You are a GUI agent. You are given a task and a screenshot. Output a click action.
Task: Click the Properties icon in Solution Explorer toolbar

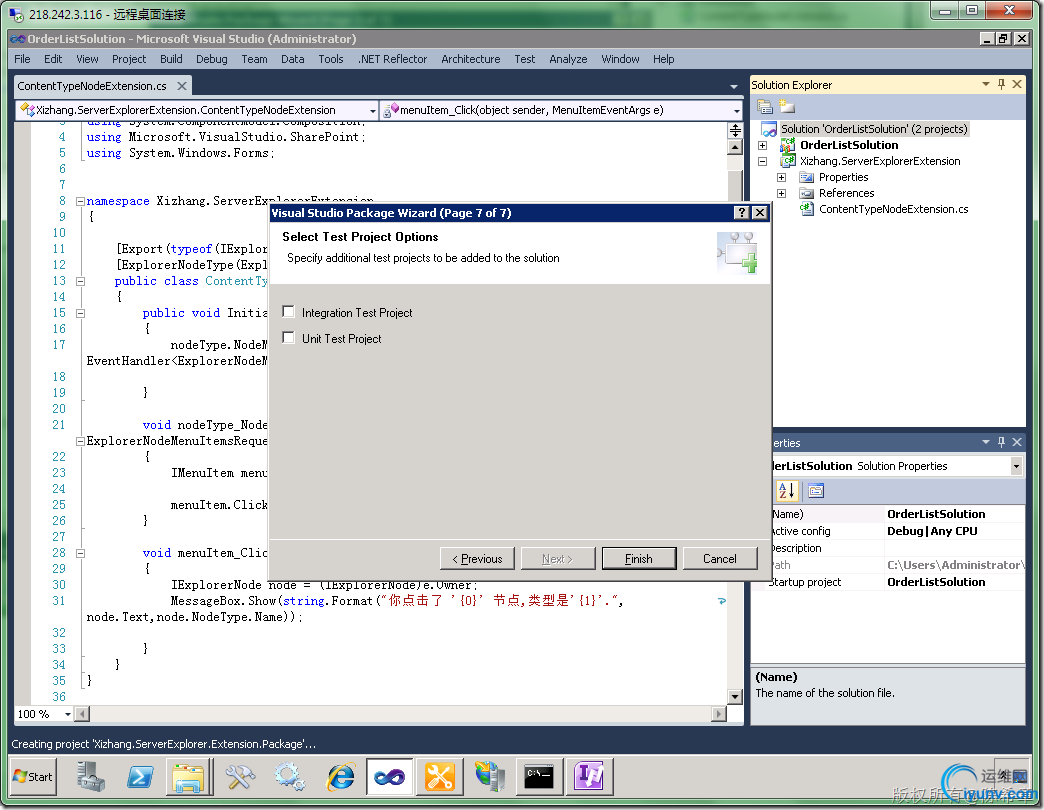click(x=765, y=107)
